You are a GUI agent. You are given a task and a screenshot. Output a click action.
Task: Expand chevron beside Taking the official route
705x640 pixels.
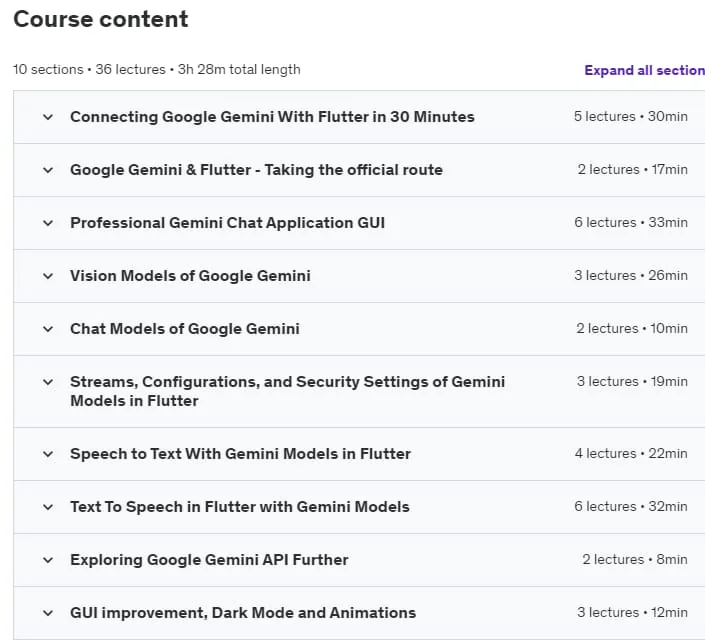pos(48,170)
